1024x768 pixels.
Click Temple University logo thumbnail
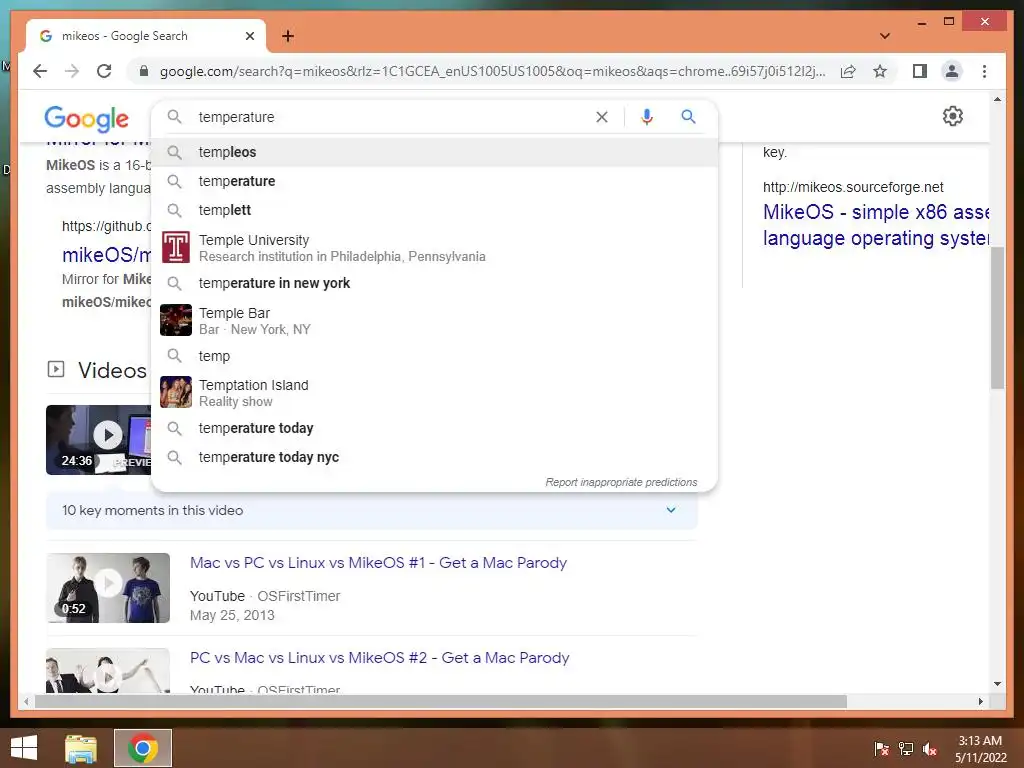(x=176, y=248)
